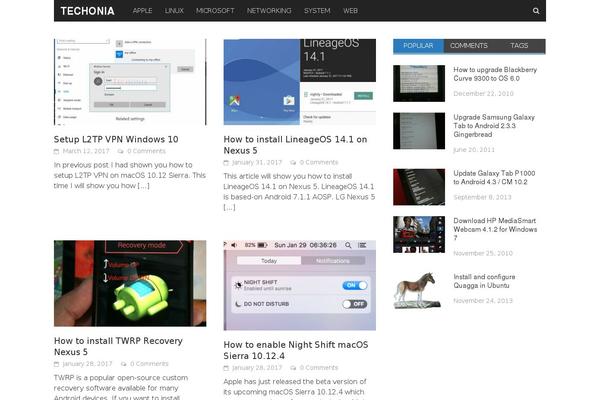Click the TECHONIA site logo
The width and height of the screenshot is (600, 400).
point(87,11)
